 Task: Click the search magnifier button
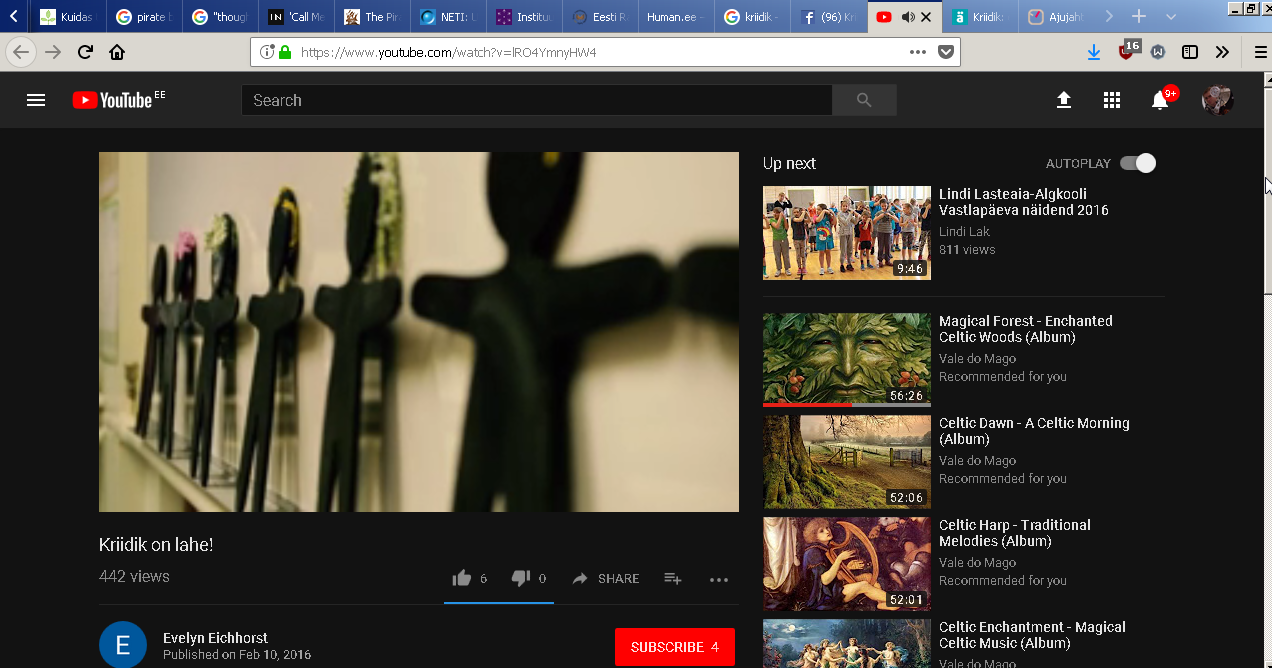(864, 100)
